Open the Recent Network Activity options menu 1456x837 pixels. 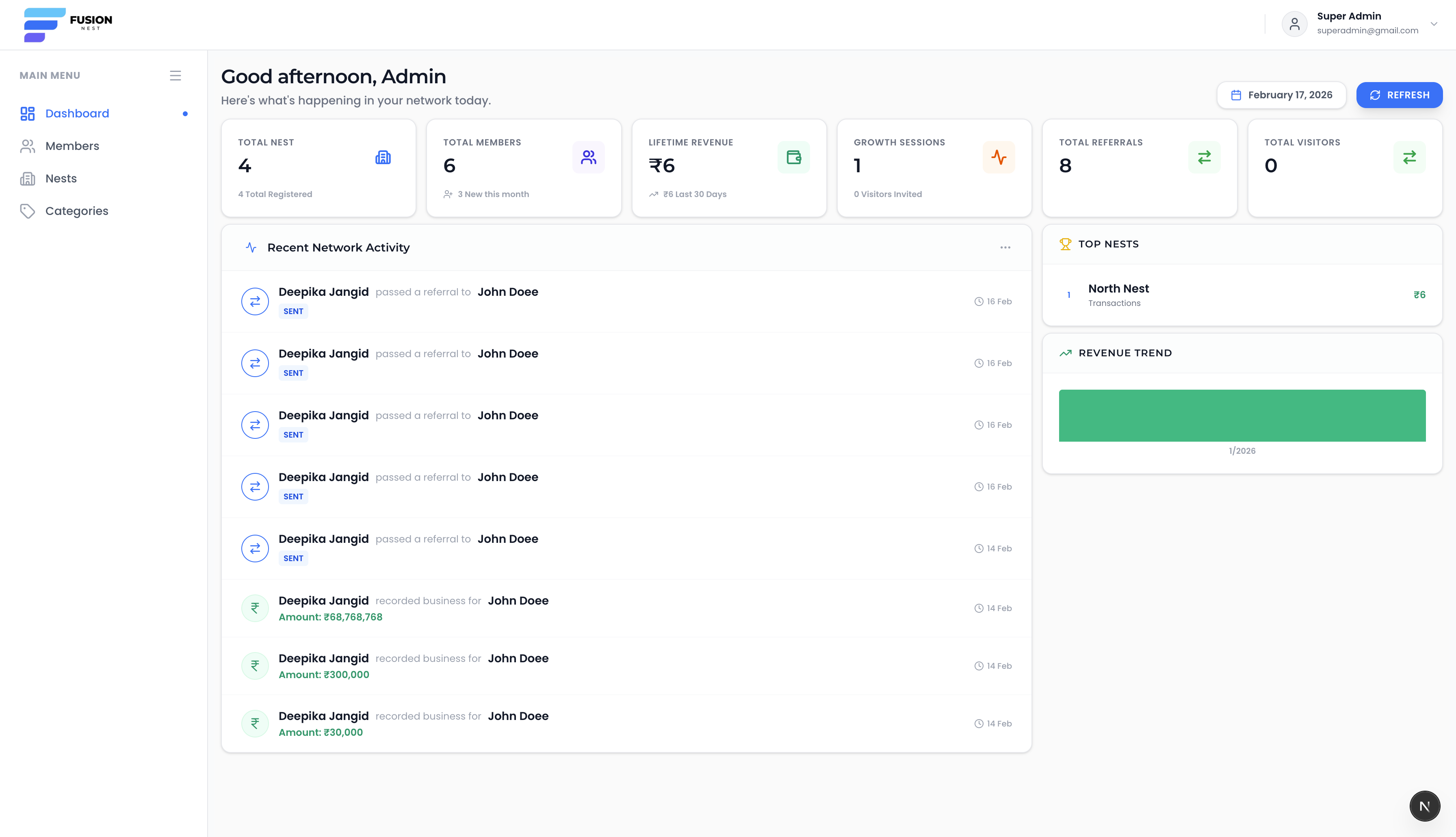click(1005, 247)
